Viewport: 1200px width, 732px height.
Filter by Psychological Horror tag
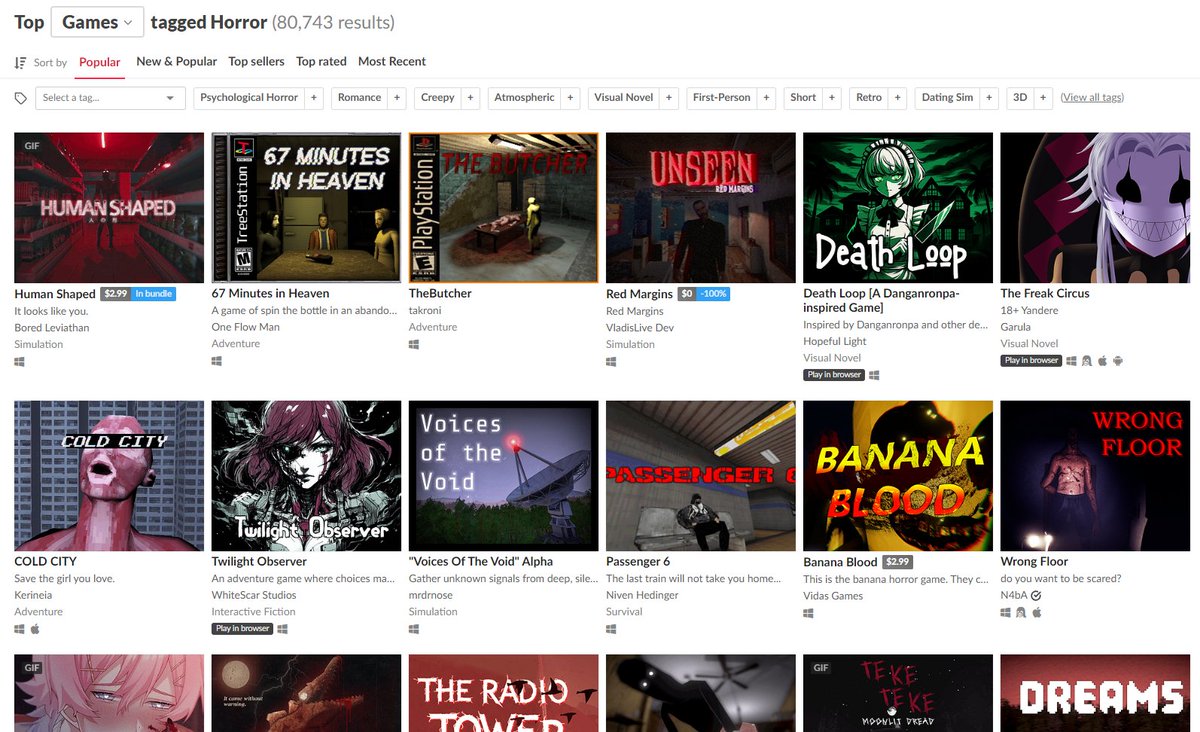[249, 98]
